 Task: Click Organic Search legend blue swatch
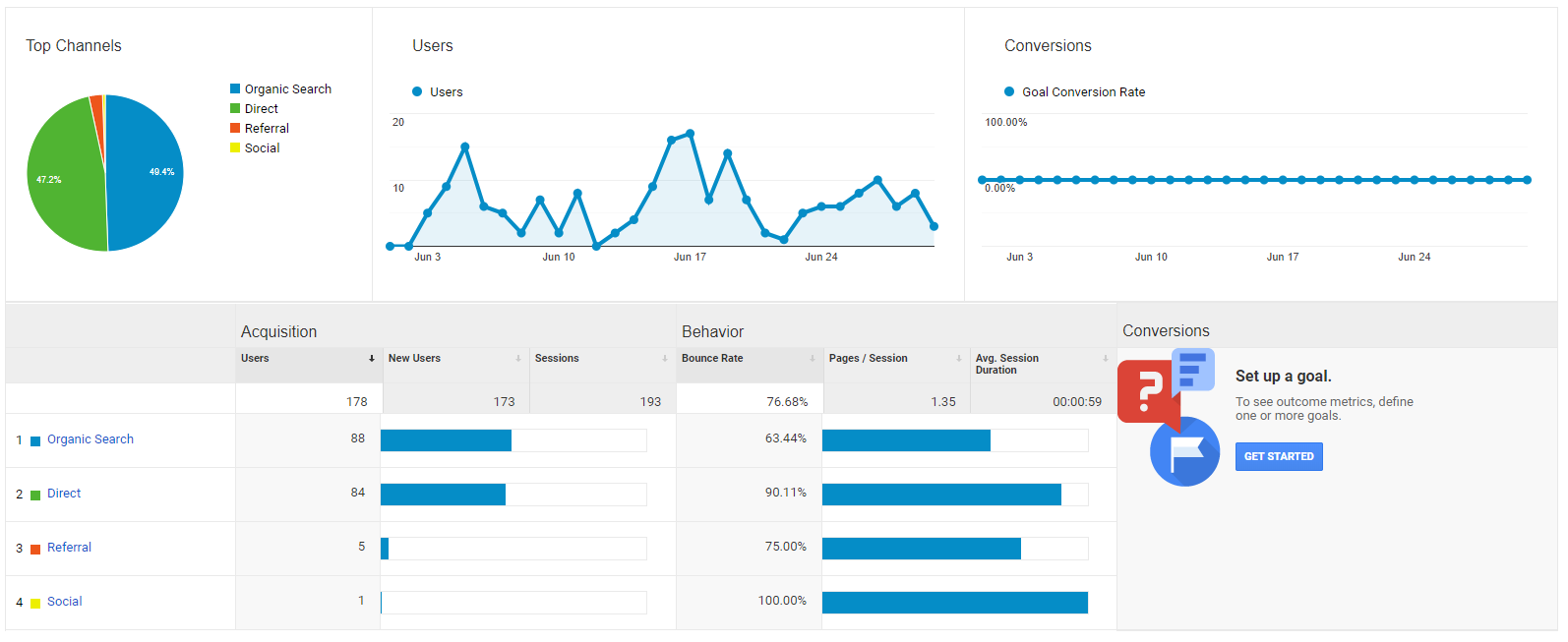click(x=235, y=88)
